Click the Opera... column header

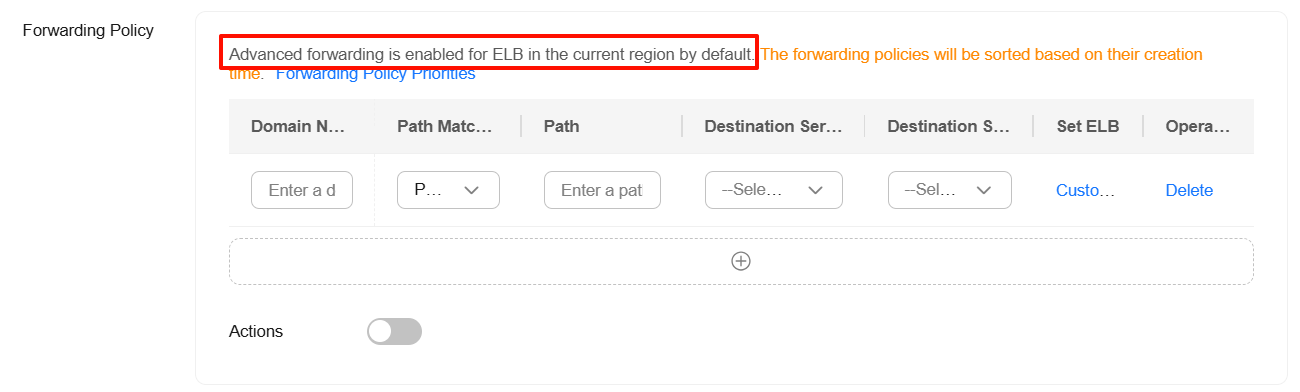coord(1197,126)
